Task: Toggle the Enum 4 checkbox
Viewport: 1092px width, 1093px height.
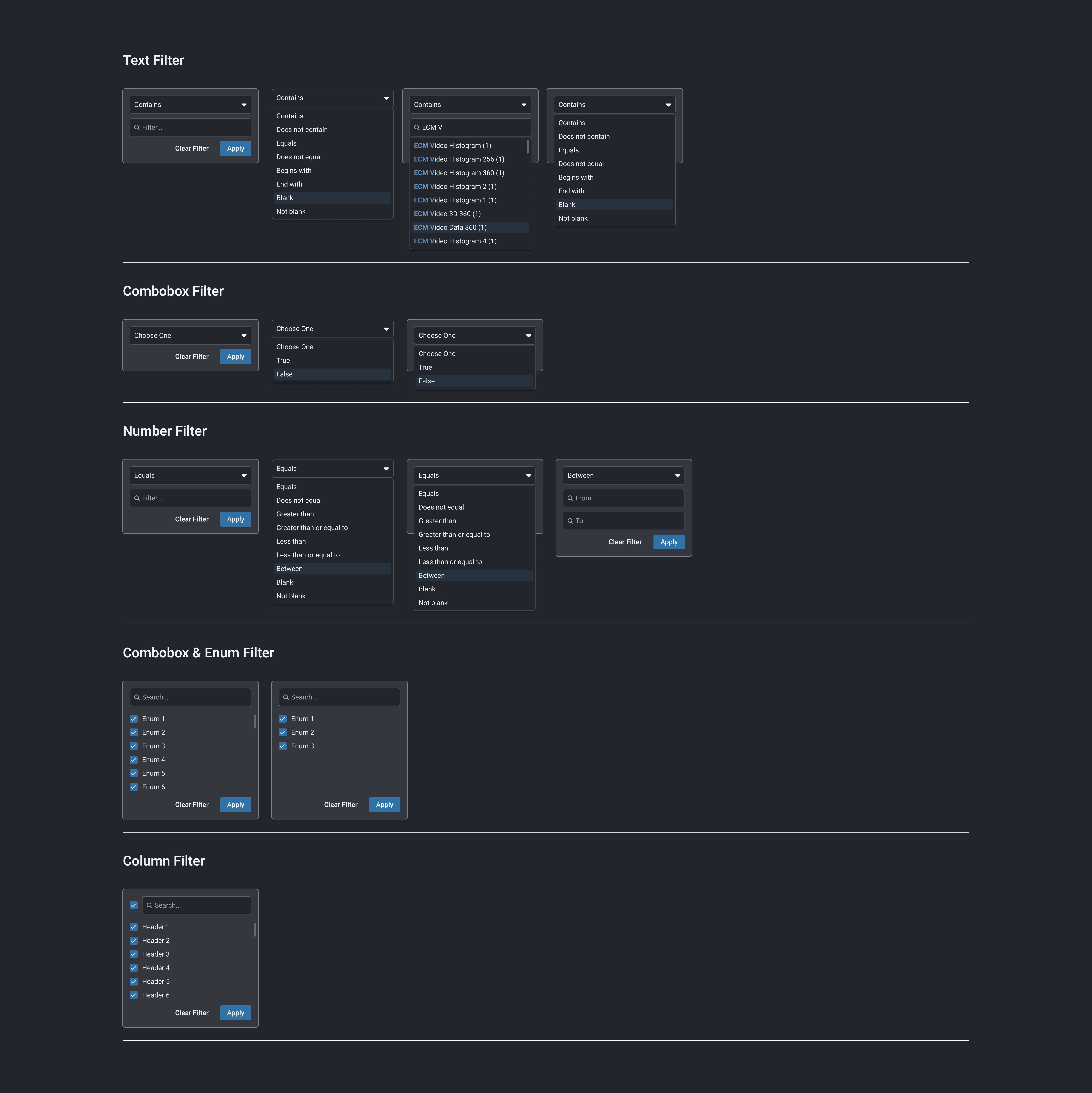Action: click(134, 760)
